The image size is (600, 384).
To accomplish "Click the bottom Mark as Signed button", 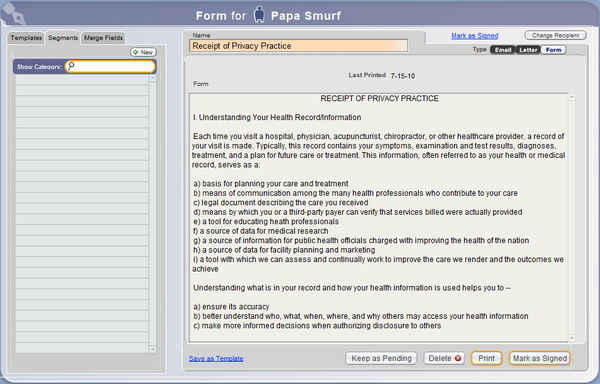I will click(x=540, y=358).
